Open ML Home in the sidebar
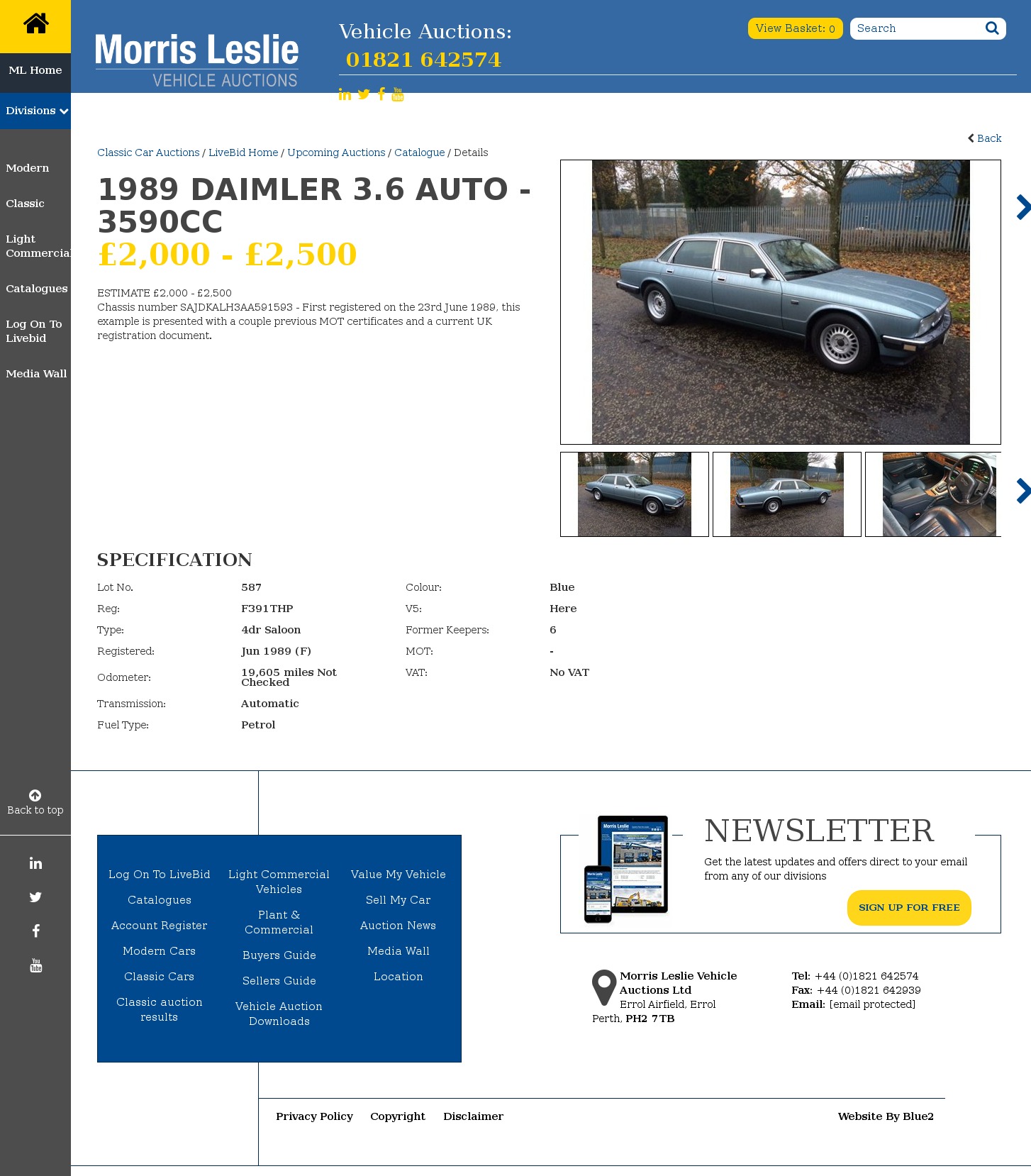This screenshot has width=1031, height=1176. click(x=35, y=70)
